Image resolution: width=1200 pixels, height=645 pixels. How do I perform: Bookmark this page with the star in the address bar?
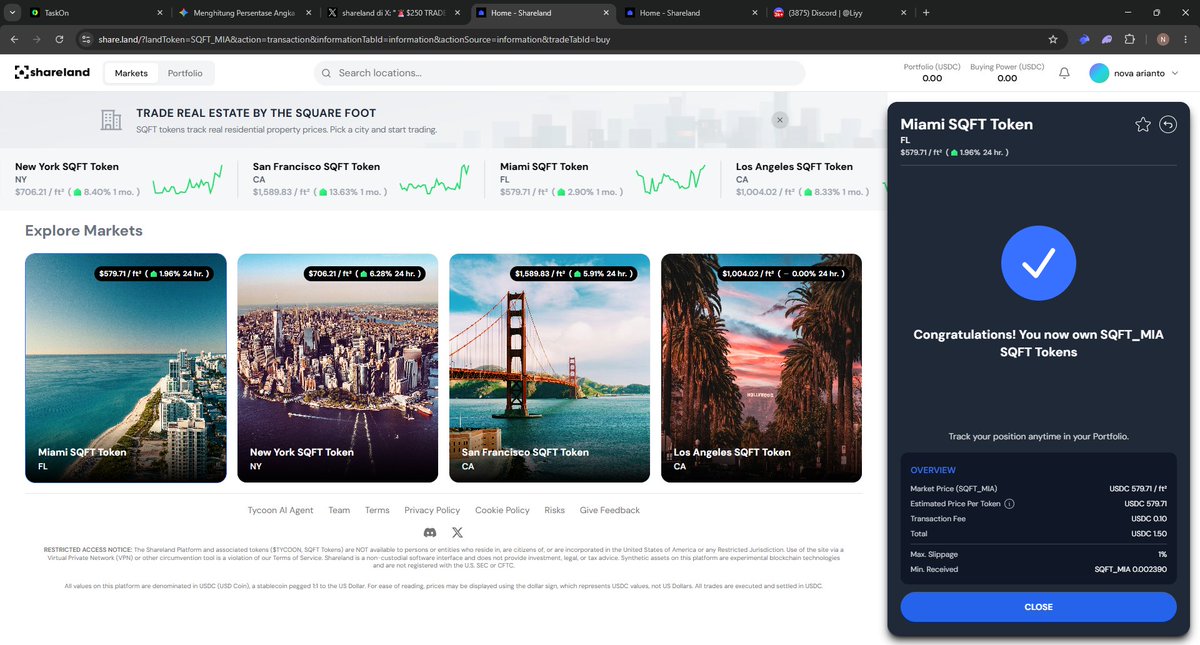(x=1053, y=39)
